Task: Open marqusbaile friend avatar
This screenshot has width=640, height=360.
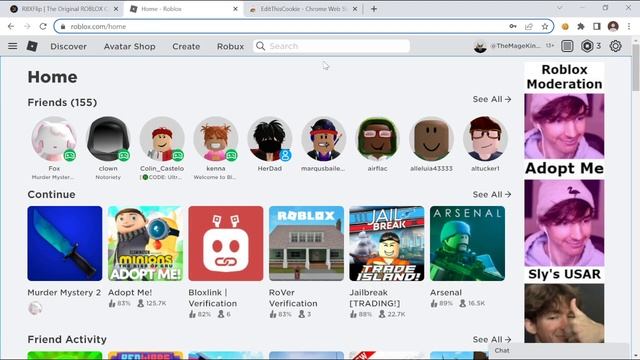Action: click(x=323, y=139)
